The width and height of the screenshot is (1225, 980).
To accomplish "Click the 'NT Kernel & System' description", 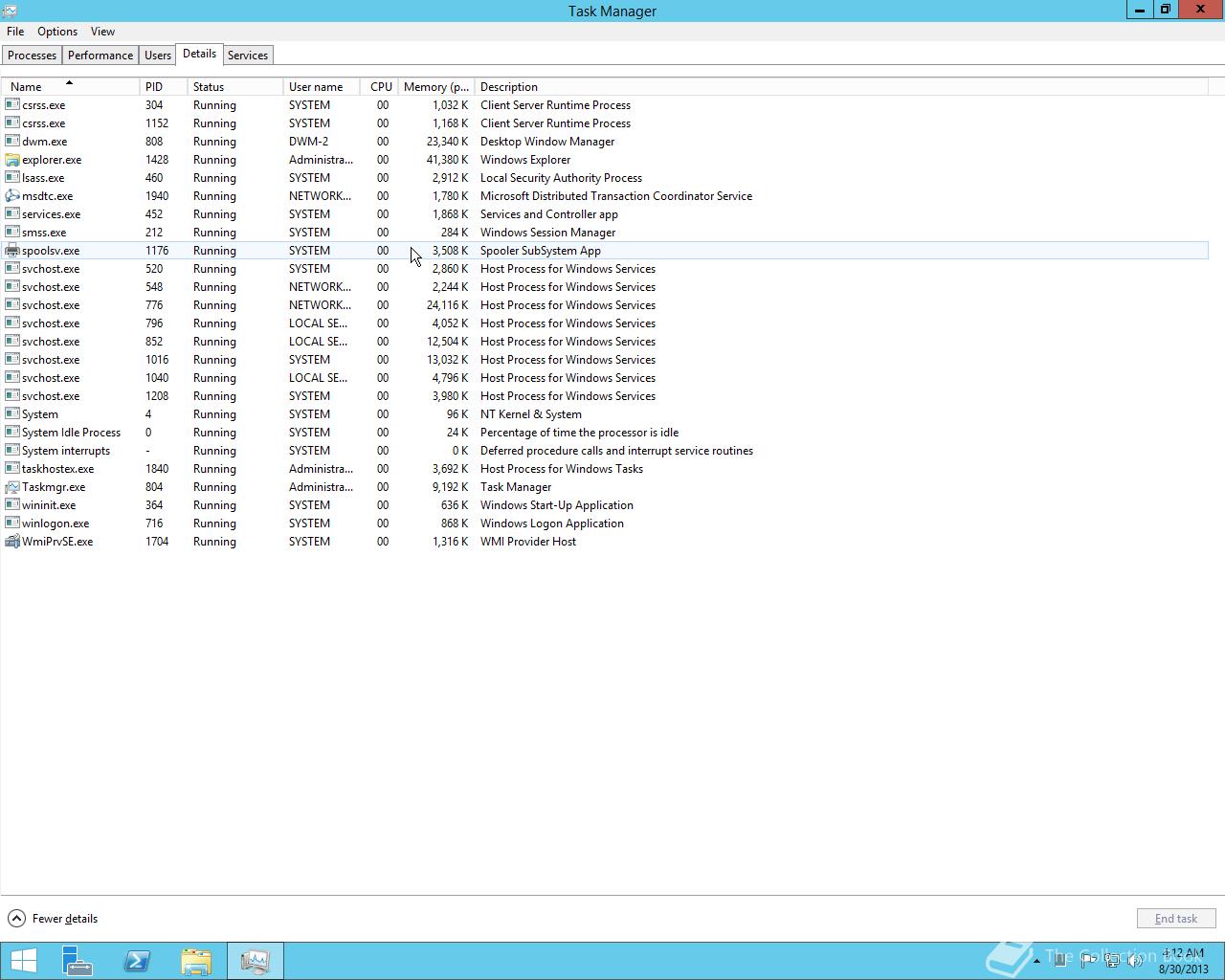I will (531, 414).
